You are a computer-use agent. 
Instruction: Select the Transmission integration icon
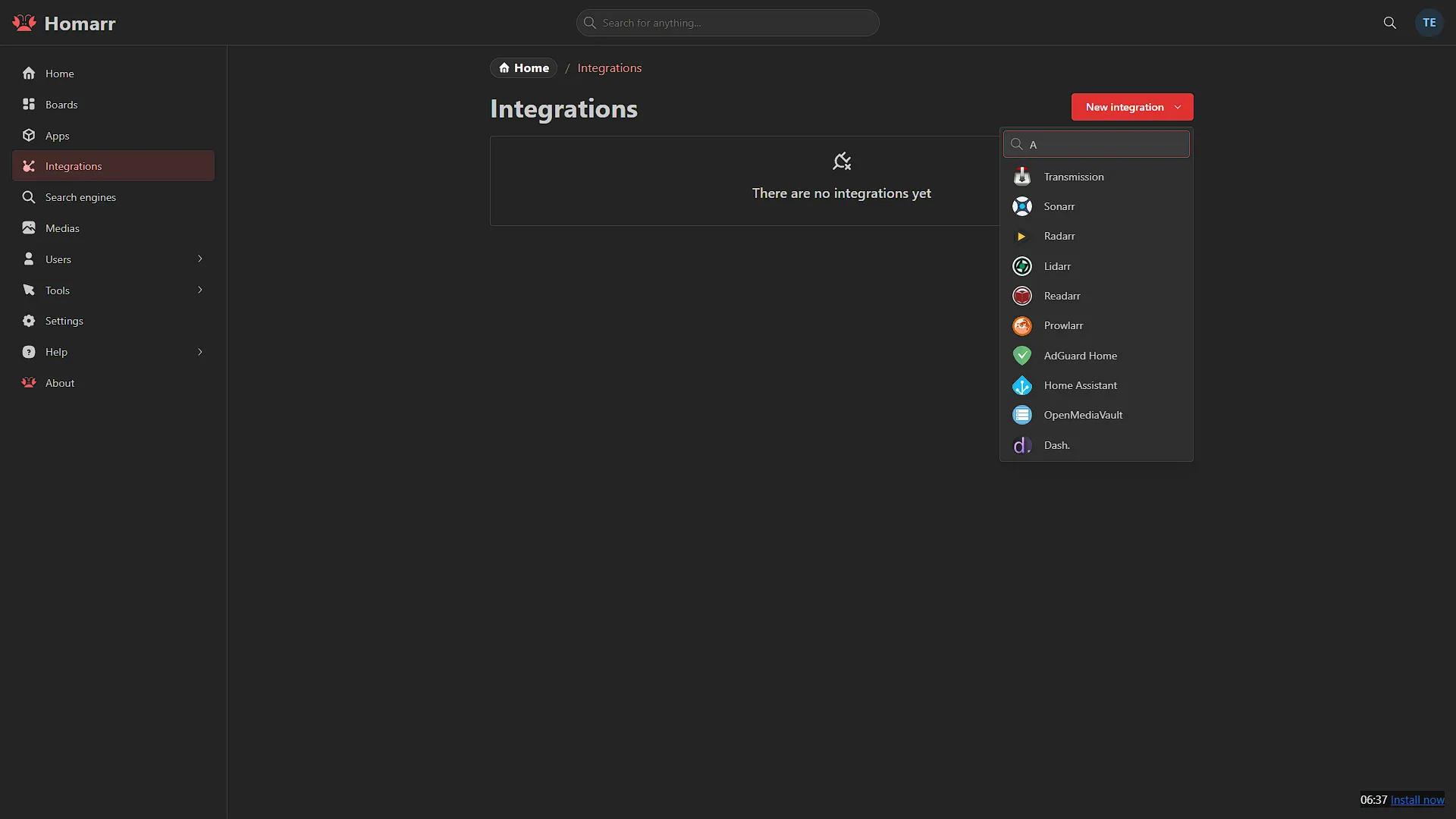pyautogui.click(x=1022, y=177)
